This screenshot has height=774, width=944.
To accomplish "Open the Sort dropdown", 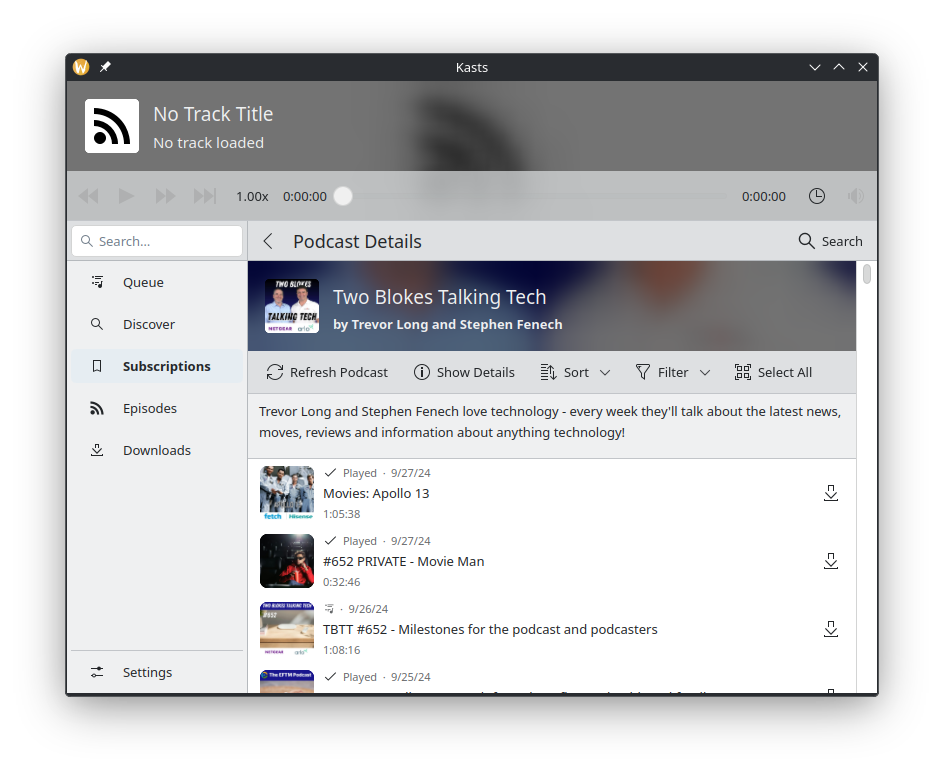I will 575,373.
